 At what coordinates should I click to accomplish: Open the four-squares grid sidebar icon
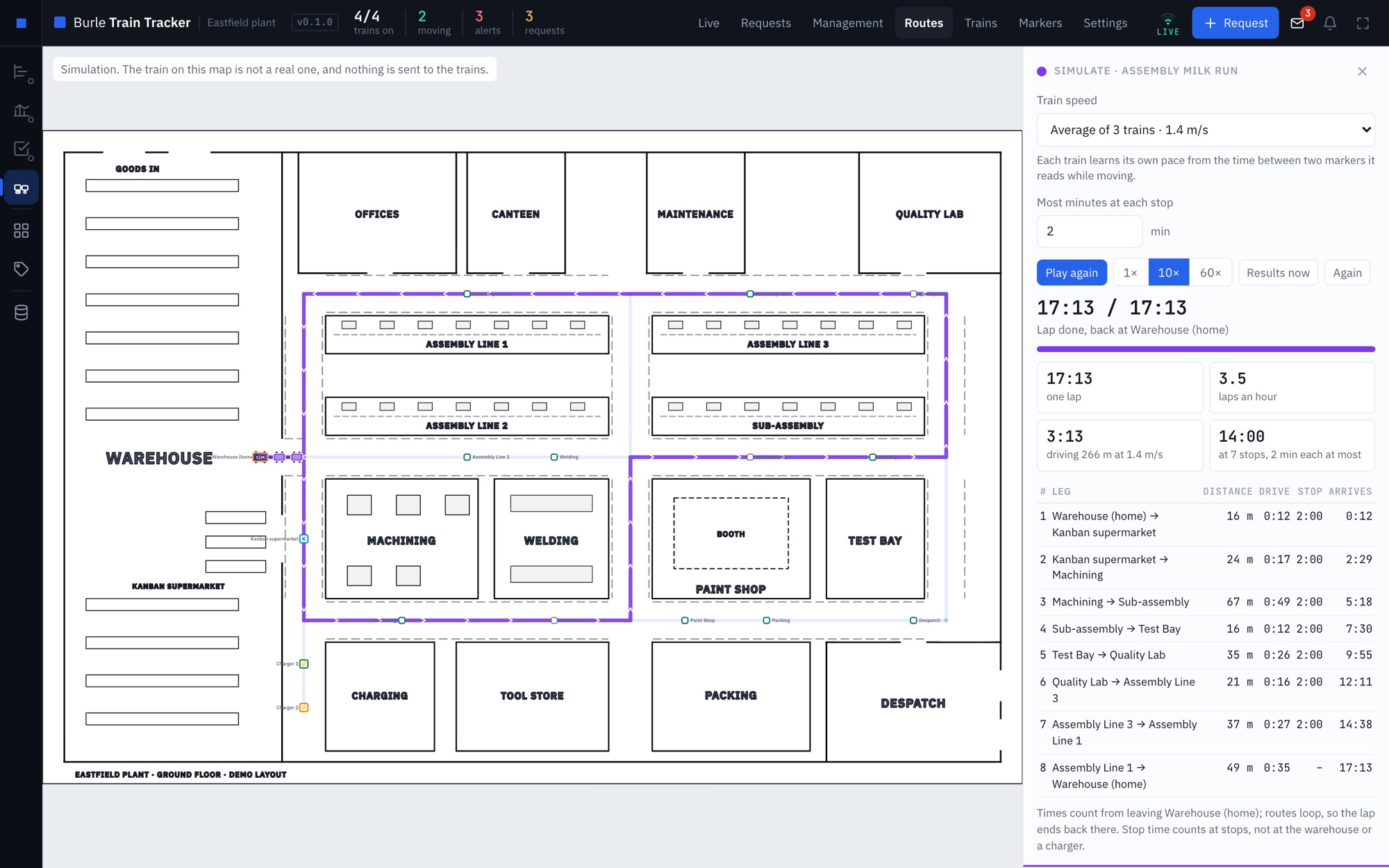22,231
